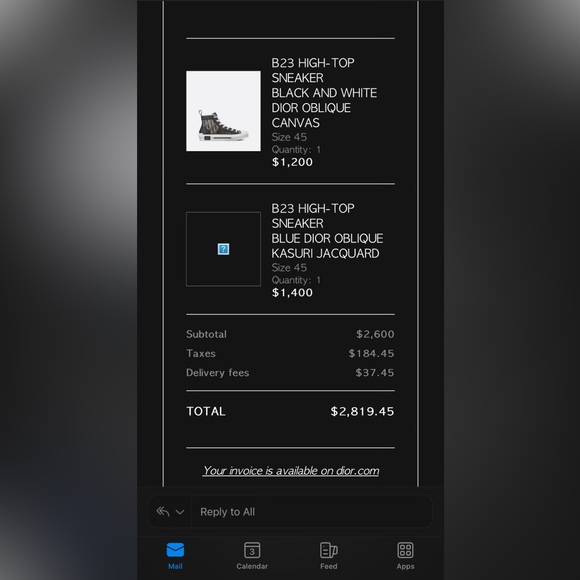The image size is (580, 580).
Task: Select the B23 Black and White Oblique Canvas title
Action: [x=324, y=92]
